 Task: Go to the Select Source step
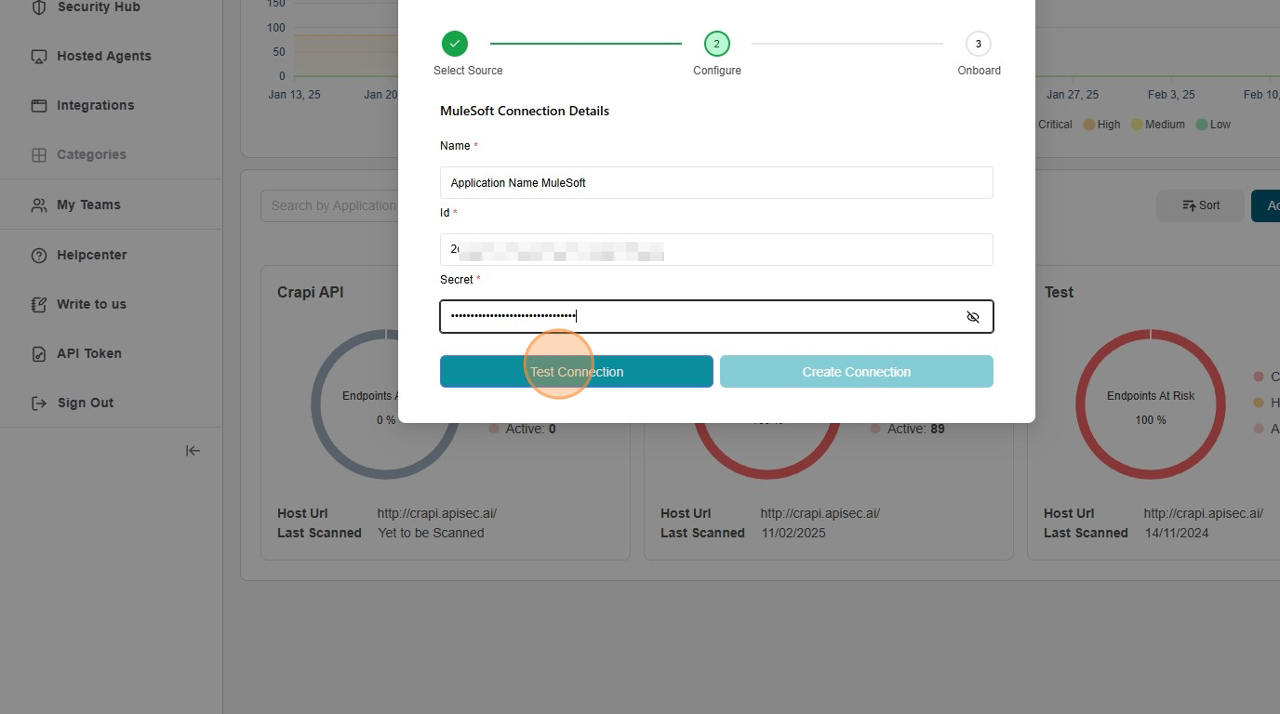455,44
